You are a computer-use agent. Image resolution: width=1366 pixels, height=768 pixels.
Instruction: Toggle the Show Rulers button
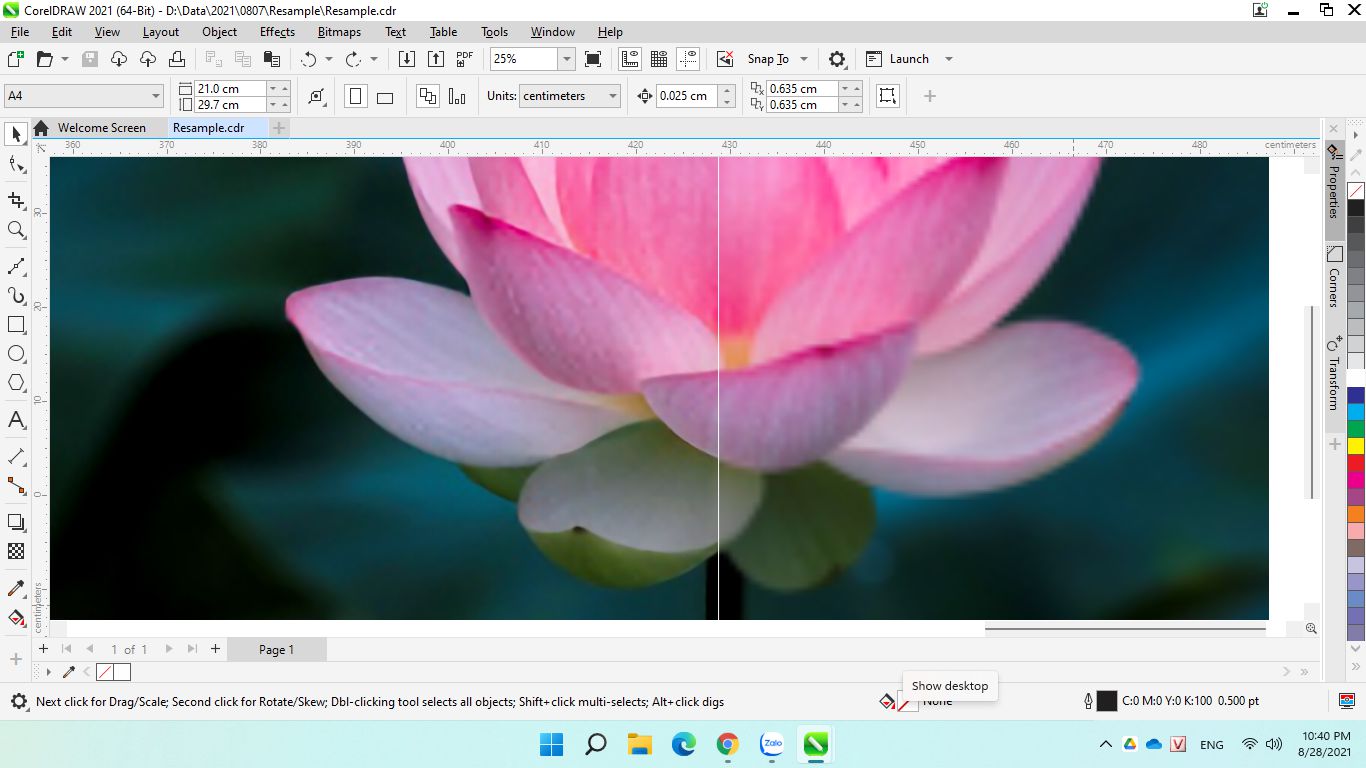(x=630, y=59)
